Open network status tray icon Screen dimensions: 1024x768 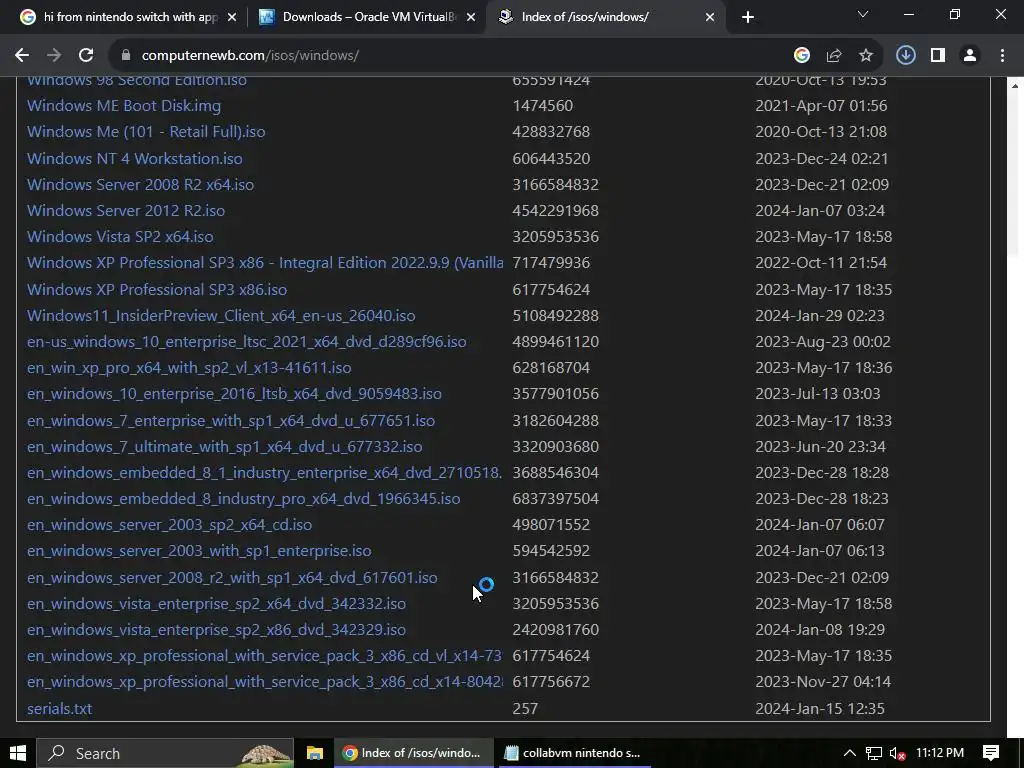873,753
